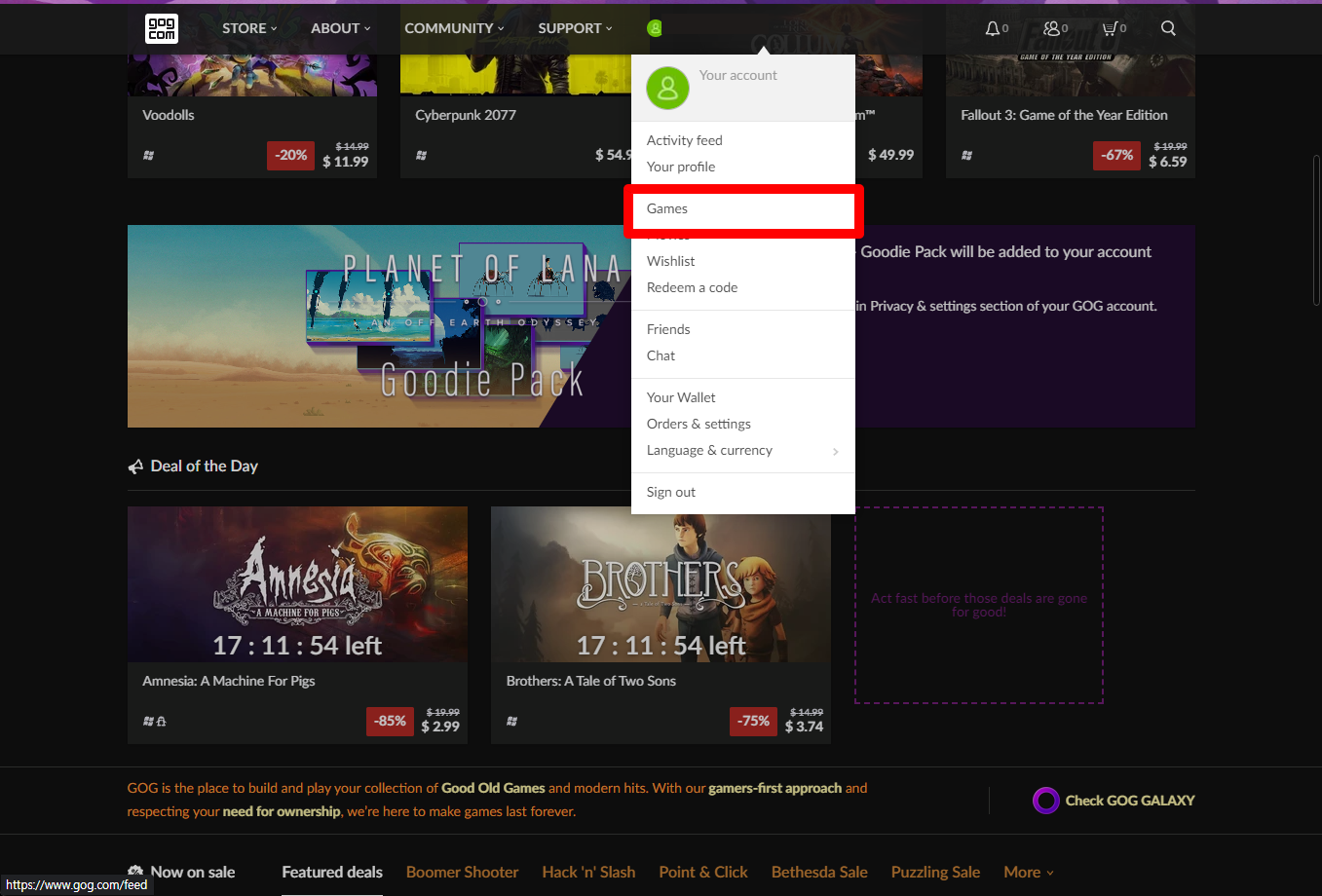Click Windows icon on Fallout 3 card
Screen dimensions: 1322x896
966,155
